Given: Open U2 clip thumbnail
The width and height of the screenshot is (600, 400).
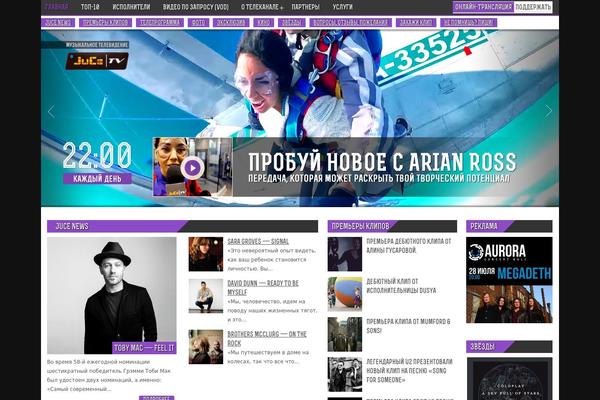Looking at the screenshot, I should pyautogui.click(x=345, y=374).
